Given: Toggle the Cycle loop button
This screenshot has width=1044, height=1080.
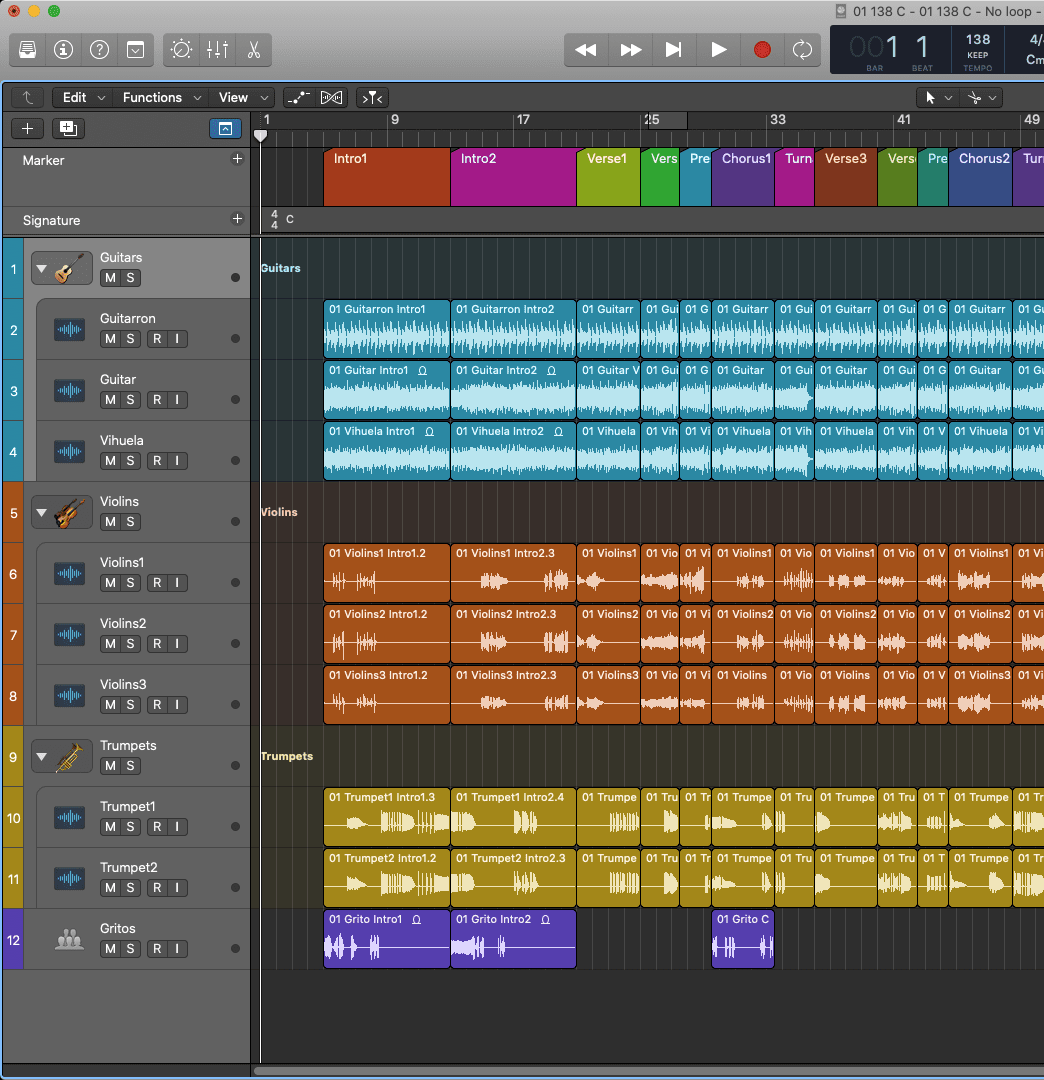Looking at the screenshot, I should coord(802,49).
